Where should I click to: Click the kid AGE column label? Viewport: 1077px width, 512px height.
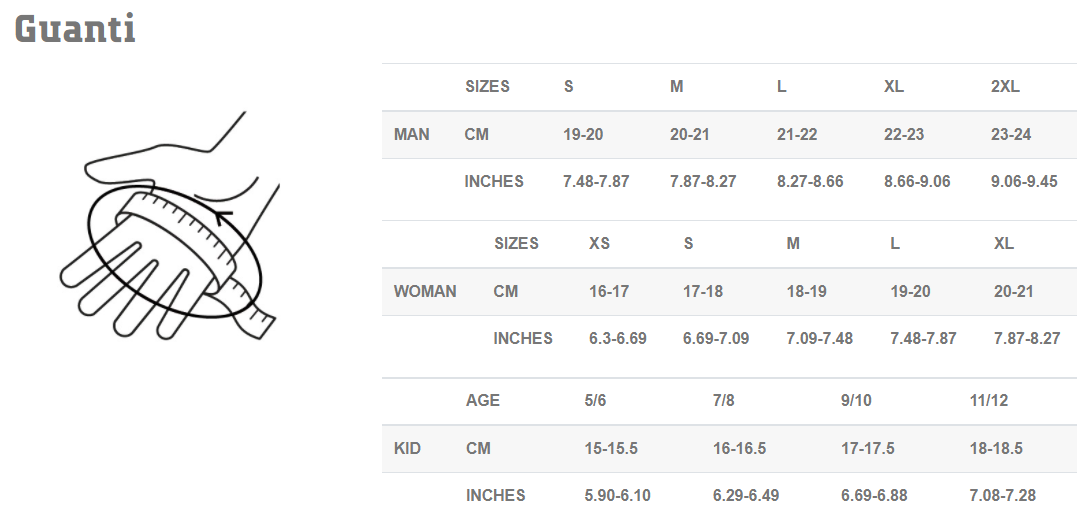pos(483,400)
